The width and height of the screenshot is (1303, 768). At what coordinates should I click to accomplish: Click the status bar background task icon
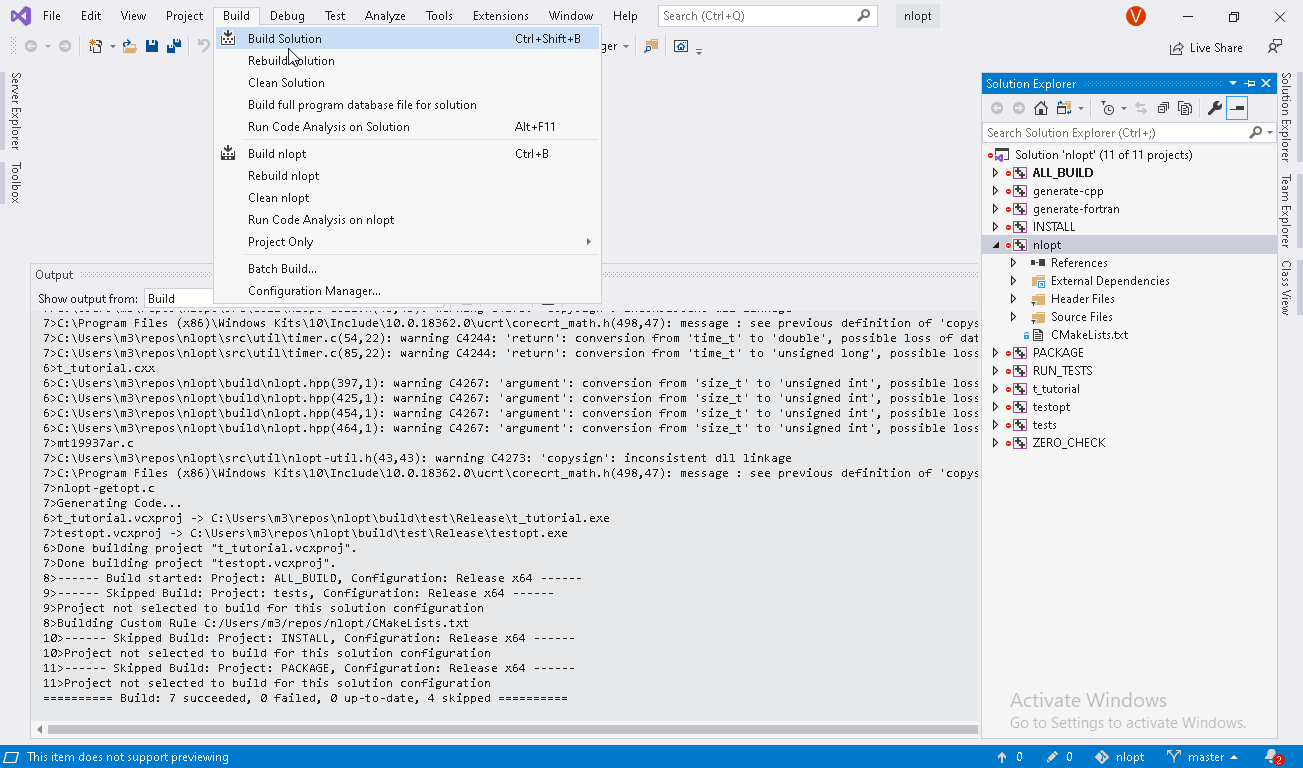coord(11,757)
